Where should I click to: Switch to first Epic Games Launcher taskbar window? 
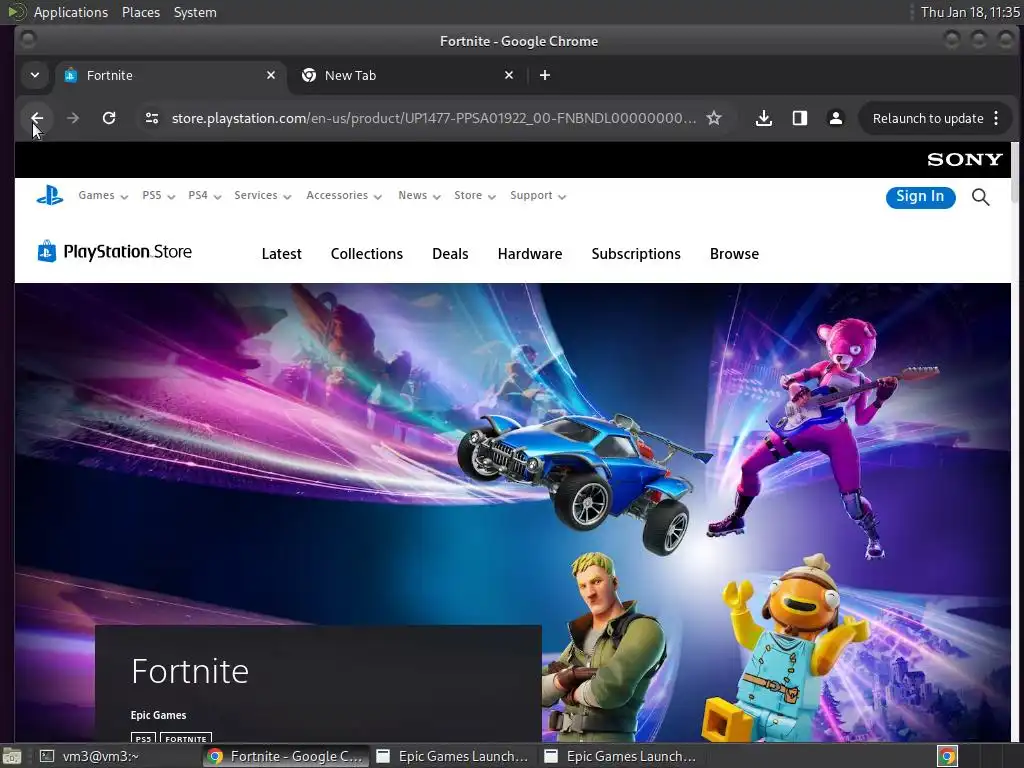(454, 756)
